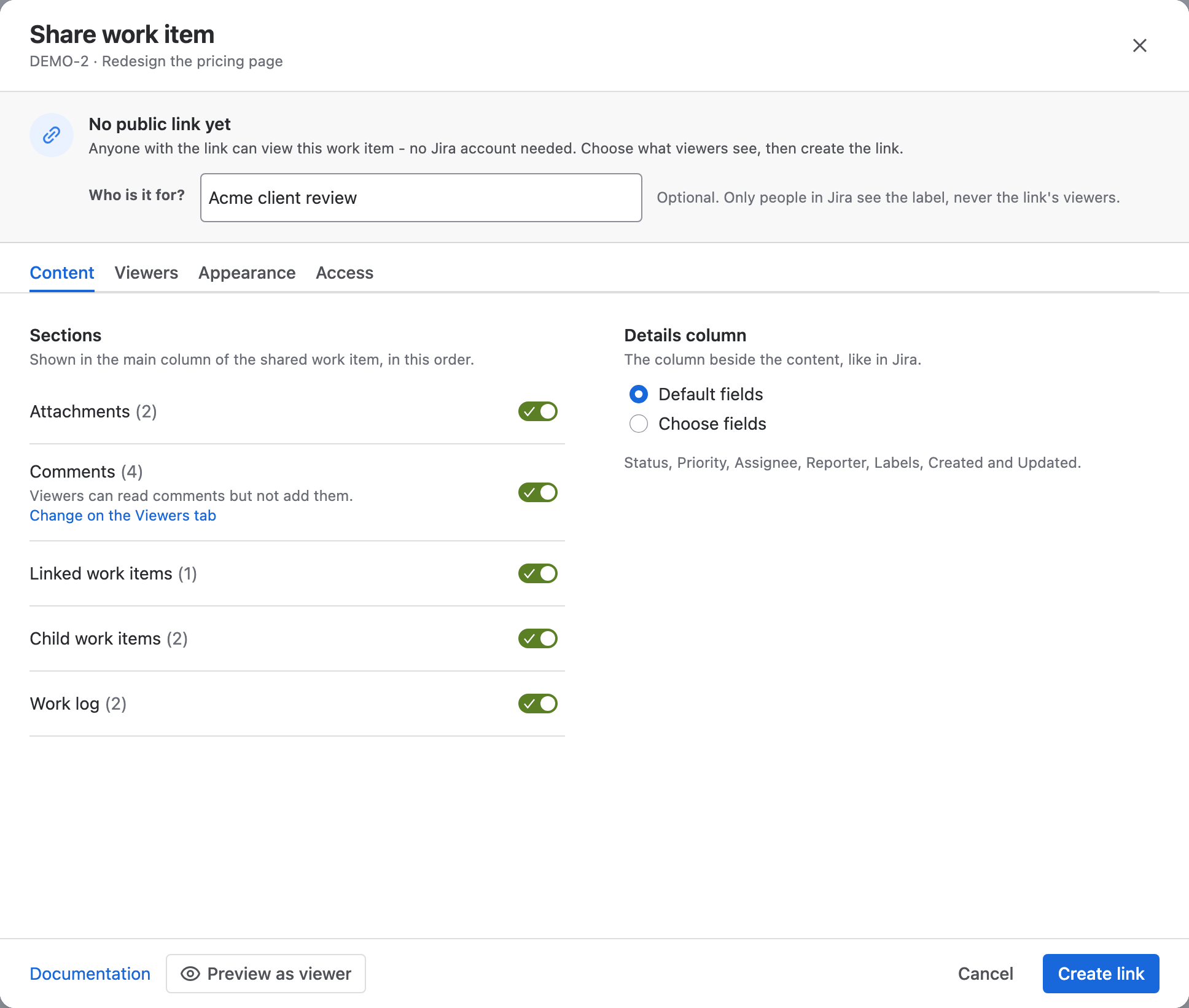The width and height of the screenshot is (1189, 1008).
Task: Click the Create link button
Action: pos(1101,974)
